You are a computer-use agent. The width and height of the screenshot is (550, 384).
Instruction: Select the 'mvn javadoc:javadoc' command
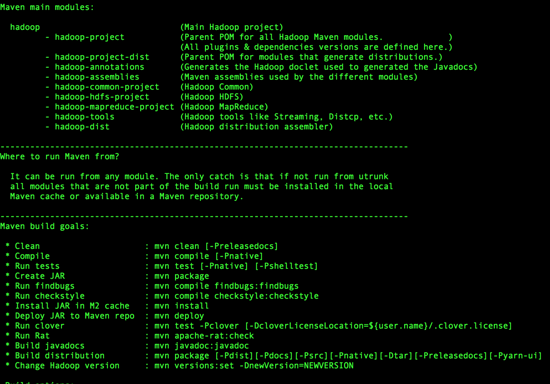coord(202,346)
